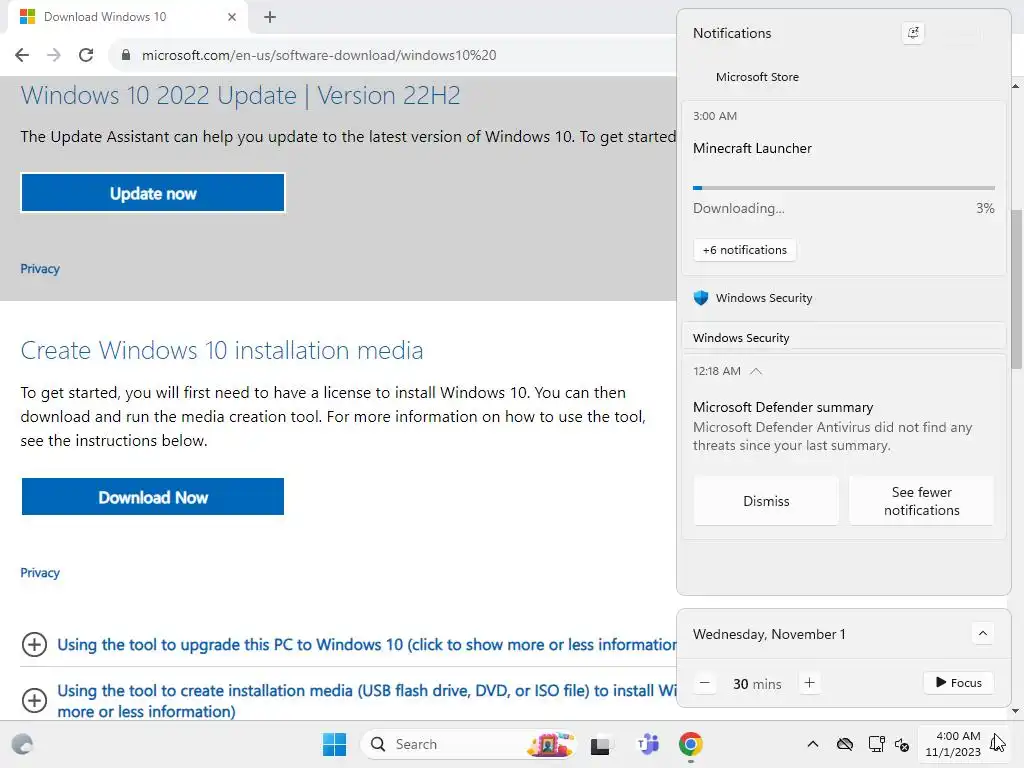Open Privacy link under Download Now
1024x768 pixels.
click(40, 573)
